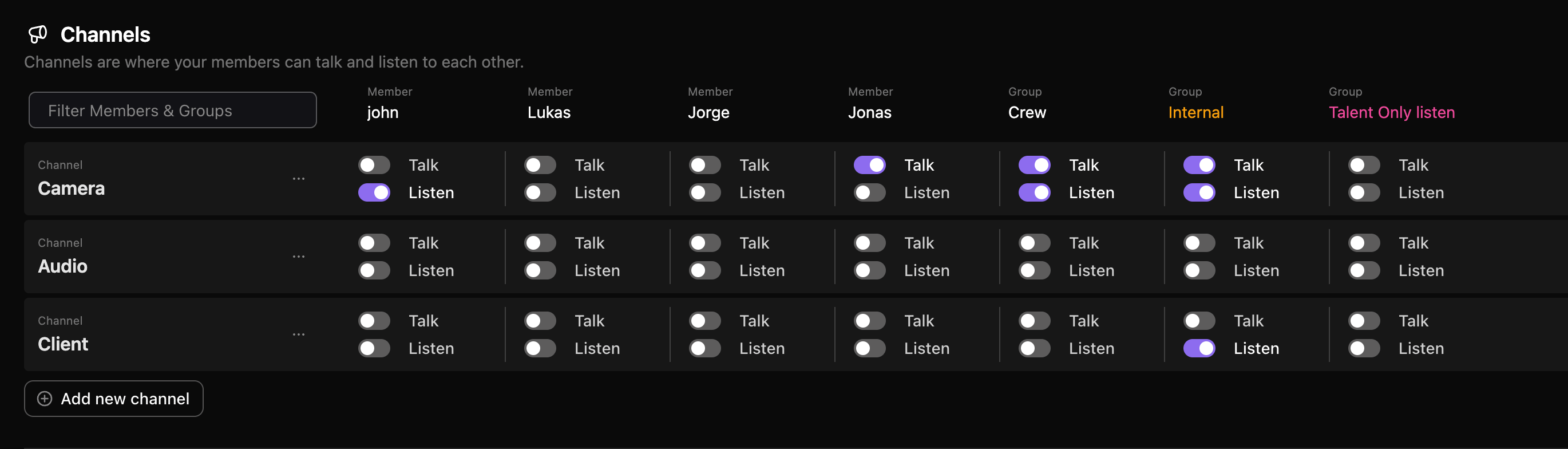The image size is (1568, 449).
Task: Enable Talk for john on Camera channel
Action: point(374,164)
